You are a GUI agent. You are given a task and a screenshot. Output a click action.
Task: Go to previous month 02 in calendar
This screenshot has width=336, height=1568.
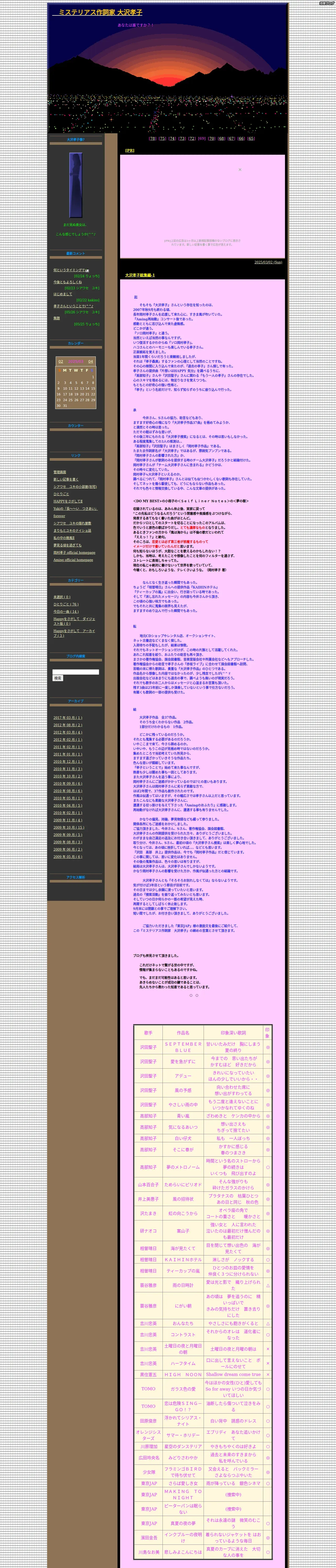[61, 362]
